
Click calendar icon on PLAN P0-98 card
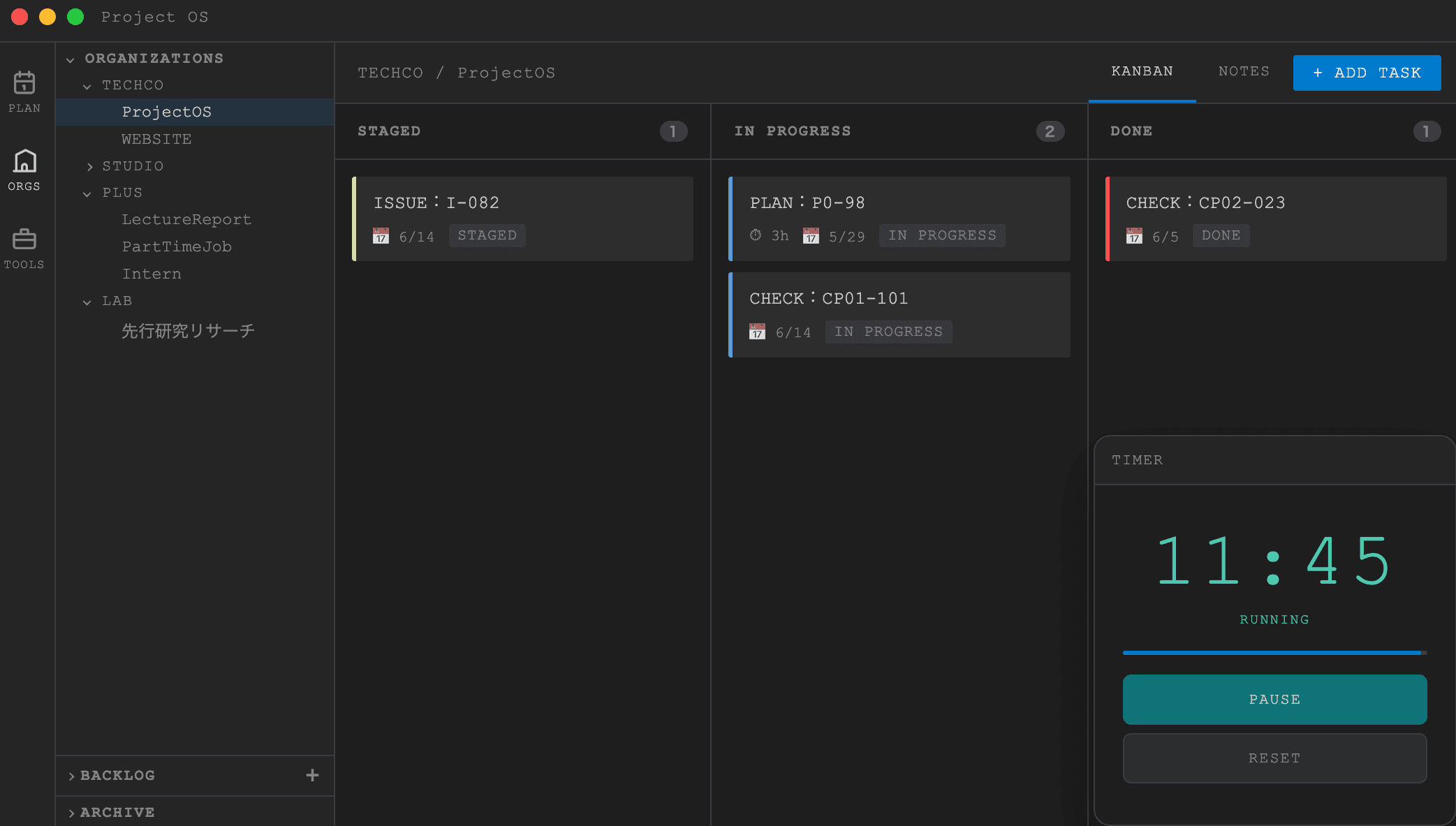[811, 236]
